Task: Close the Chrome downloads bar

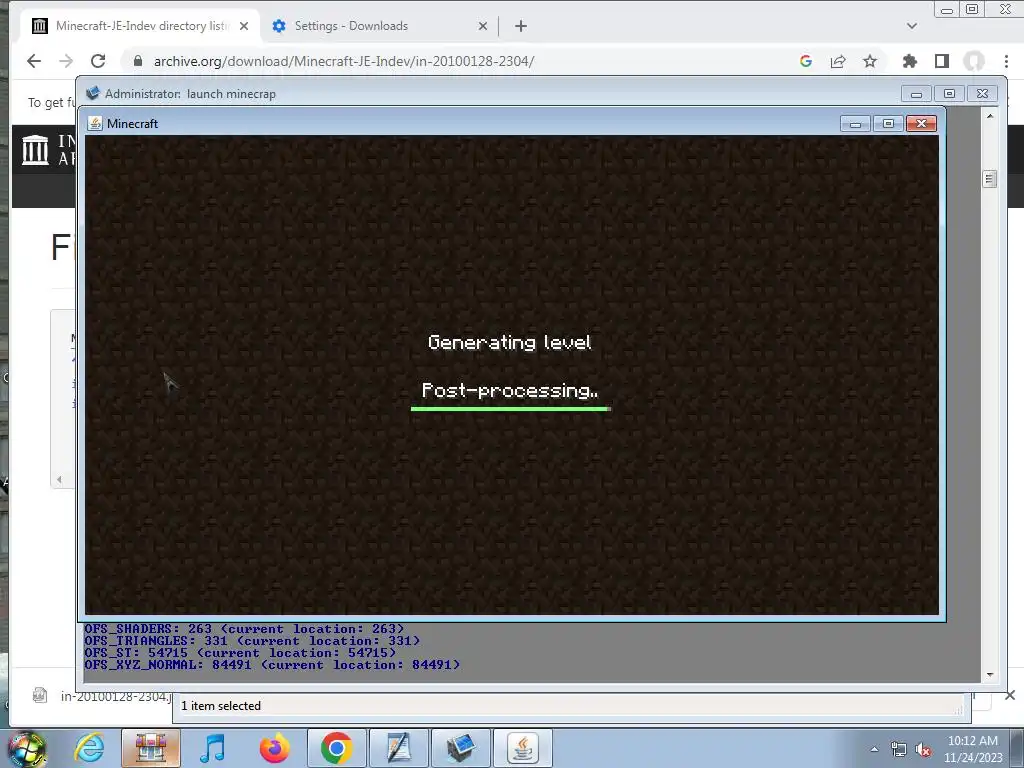Action: coord(1010,696)
